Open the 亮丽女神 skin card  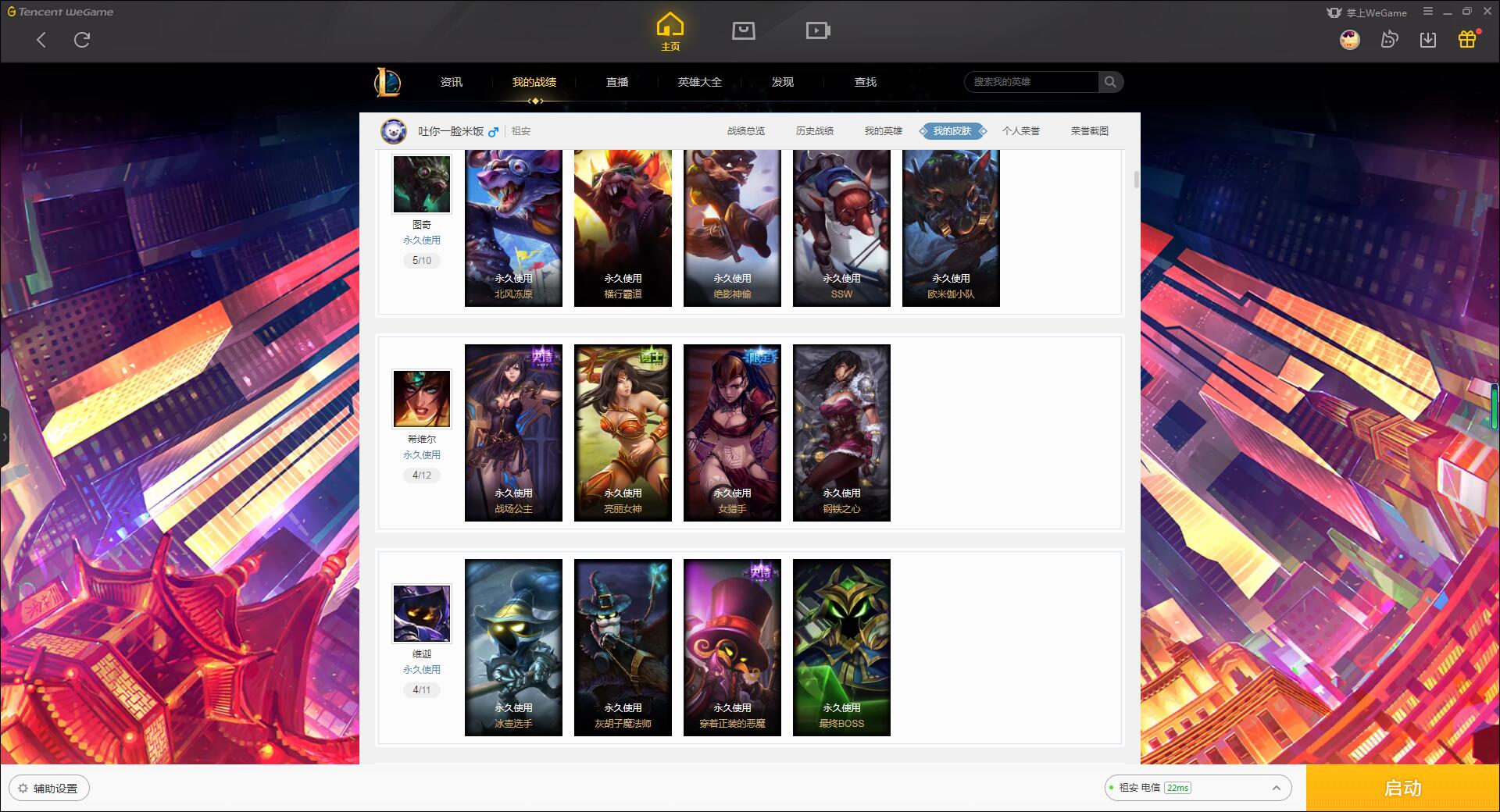click(x=623, y=433)
